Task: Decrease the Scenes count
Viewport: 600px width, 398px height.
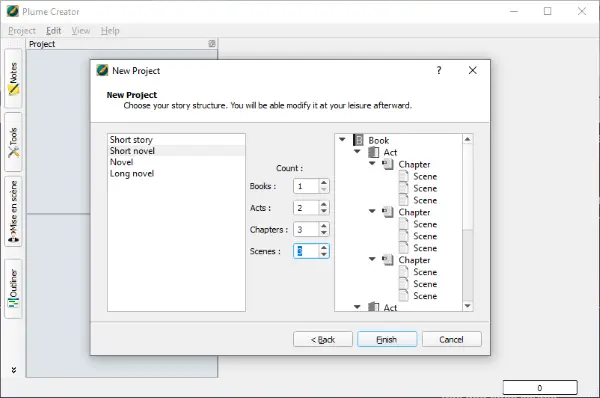Action: (324, 254)
